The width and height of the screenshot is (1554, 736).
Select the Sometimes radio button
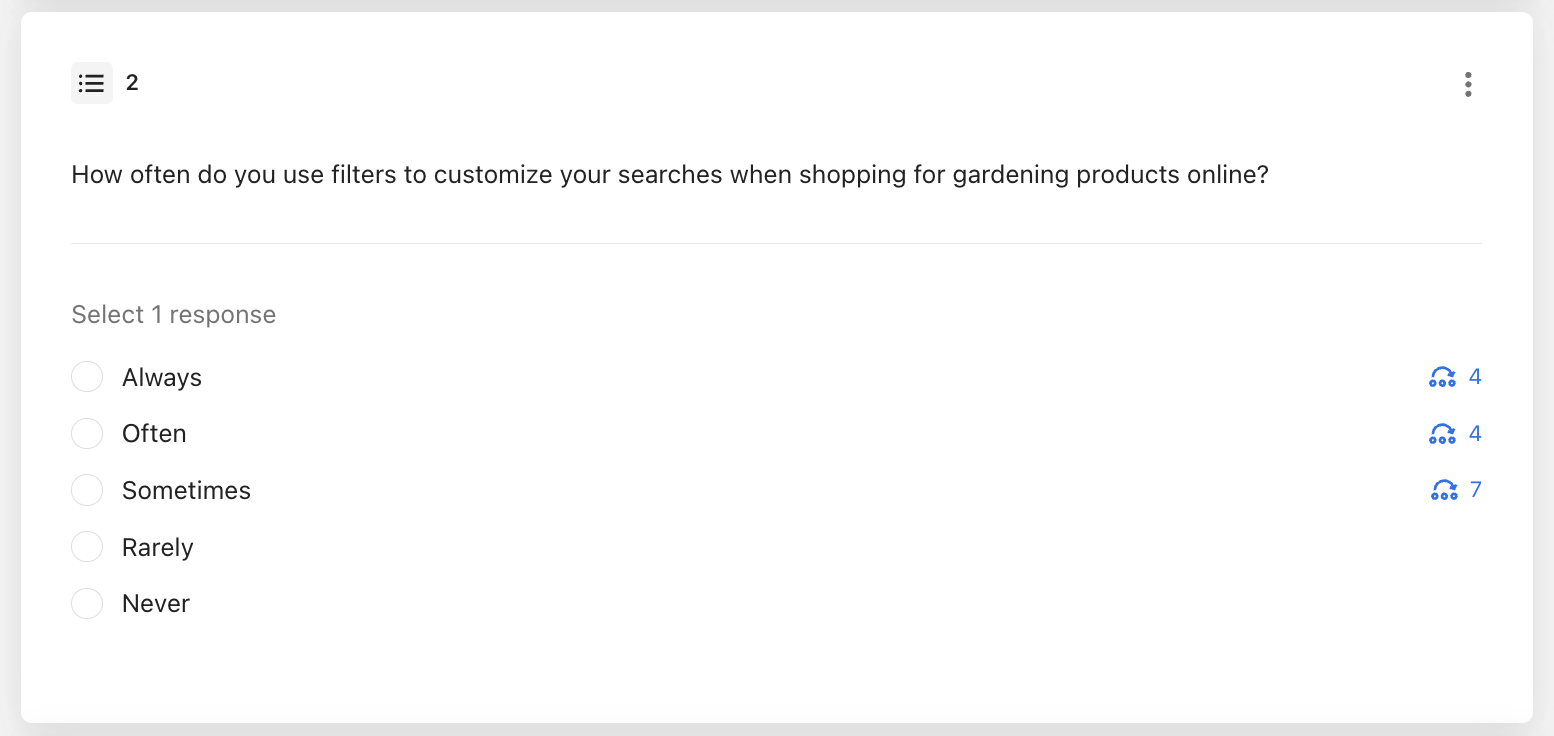coord(87,490)
